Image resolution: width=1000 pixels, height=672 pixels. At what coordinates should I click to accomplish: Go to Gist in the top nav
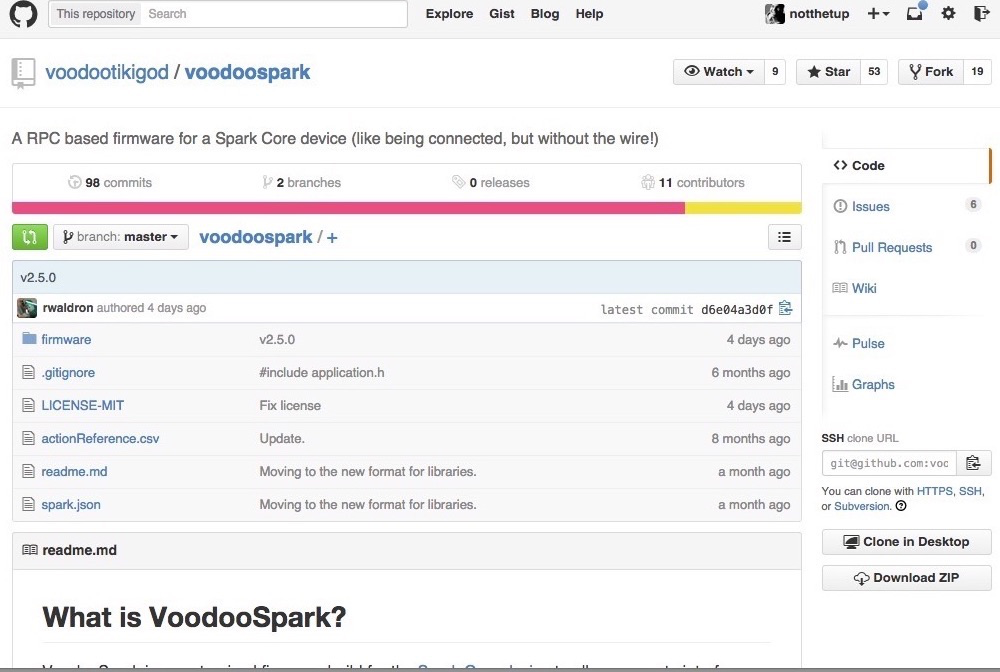[502, 13]
